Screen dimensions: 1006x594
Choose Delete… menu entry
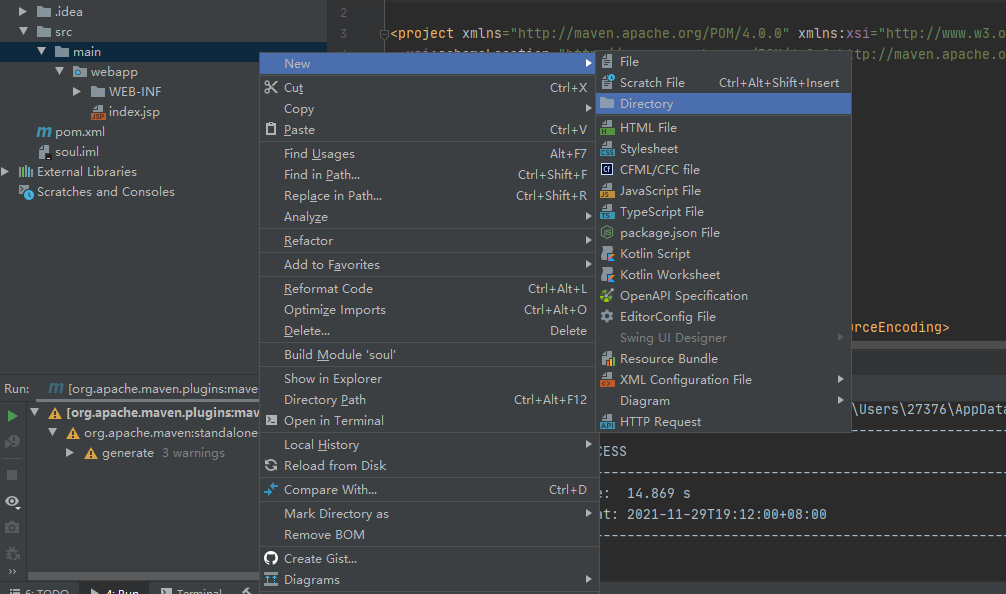[429, 330]
